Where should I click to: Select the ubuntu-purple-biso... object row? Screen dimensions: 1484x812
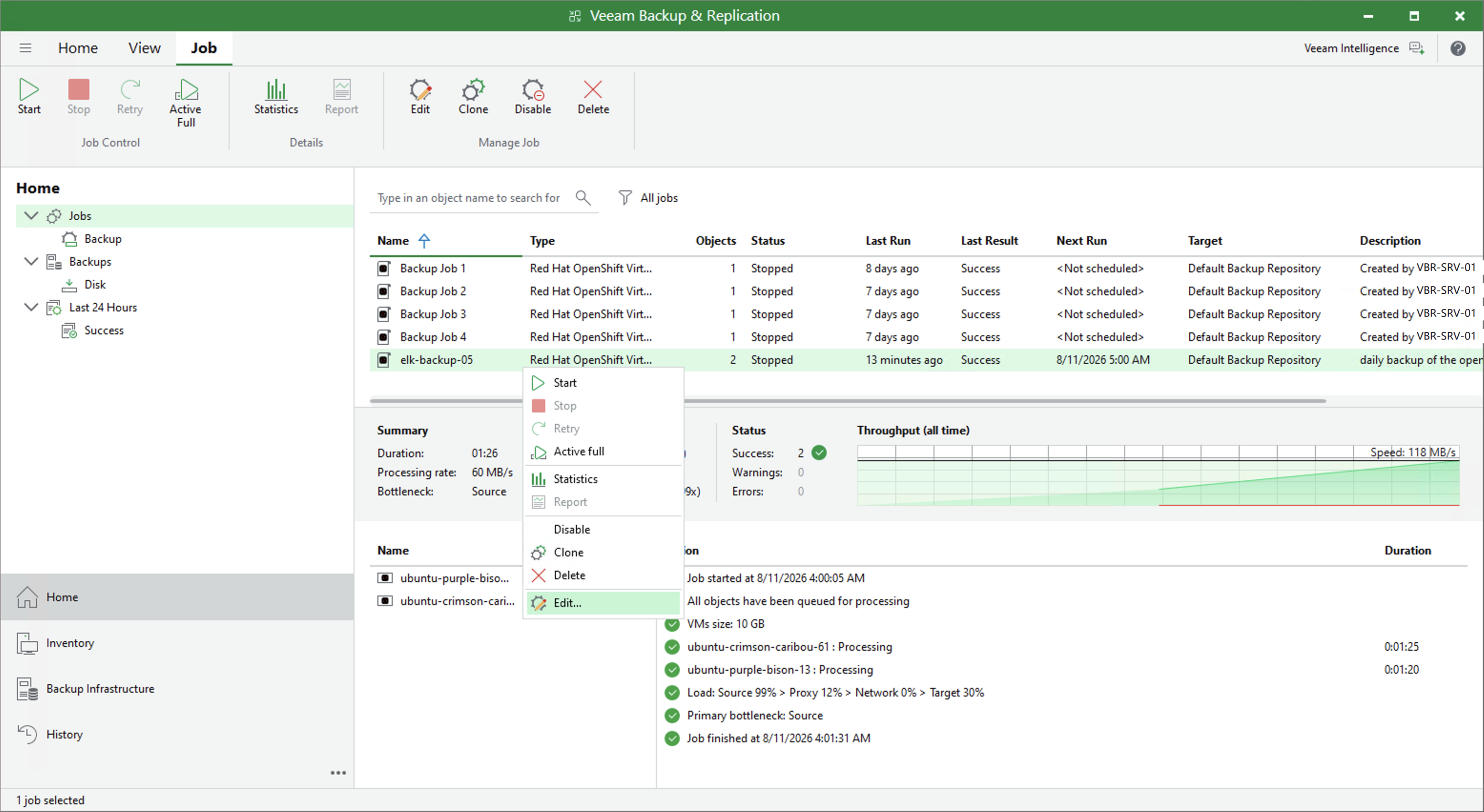coord(446,578)
